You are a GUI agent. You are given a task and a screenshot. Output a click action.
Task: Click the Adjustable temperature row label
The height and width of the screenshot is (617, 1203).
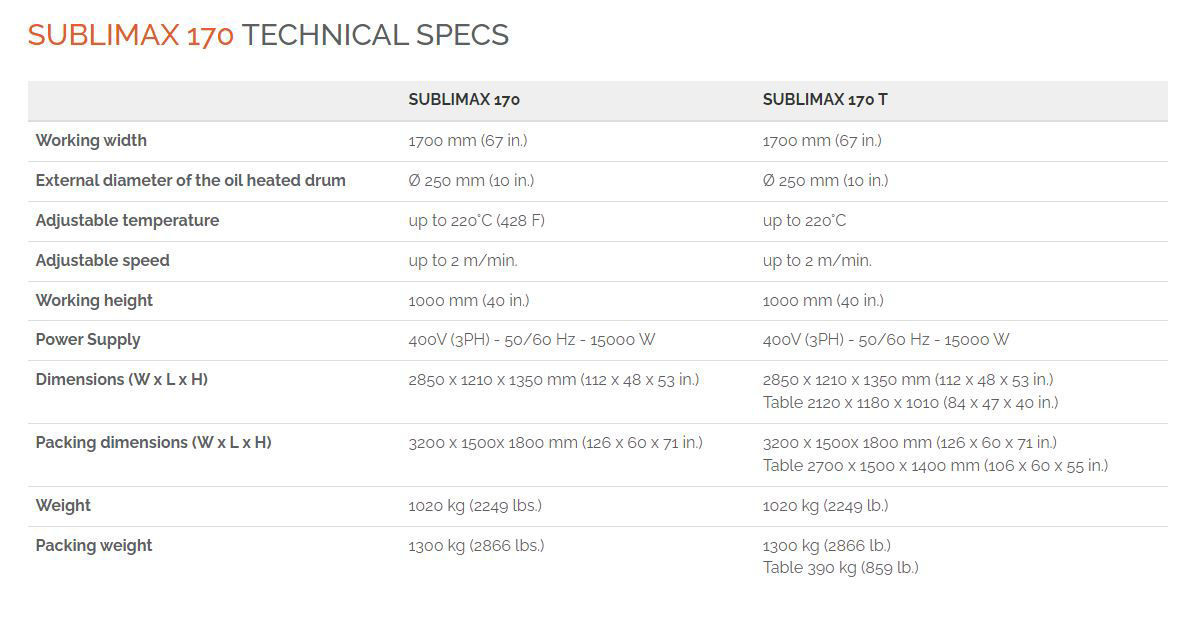[x=127, y=221]
